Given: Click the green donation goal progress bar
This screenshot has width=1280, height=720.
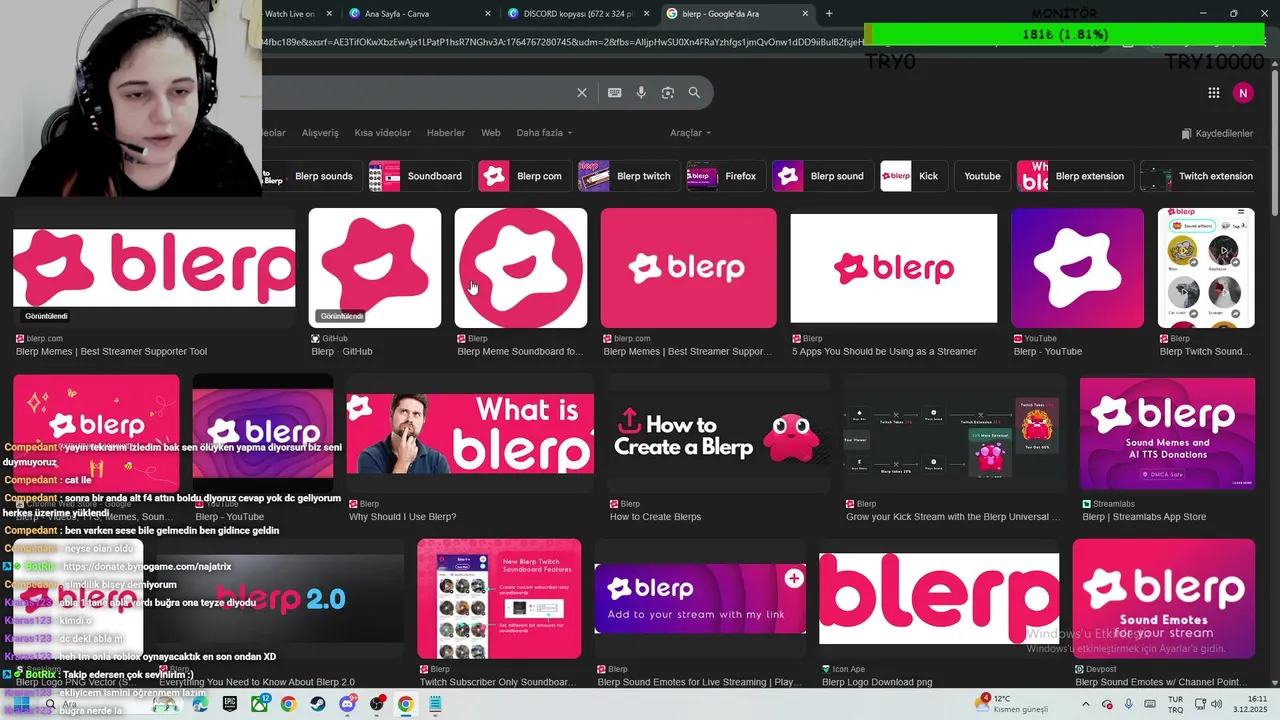Looking at the screenshot, I should tap(1065, 34).
